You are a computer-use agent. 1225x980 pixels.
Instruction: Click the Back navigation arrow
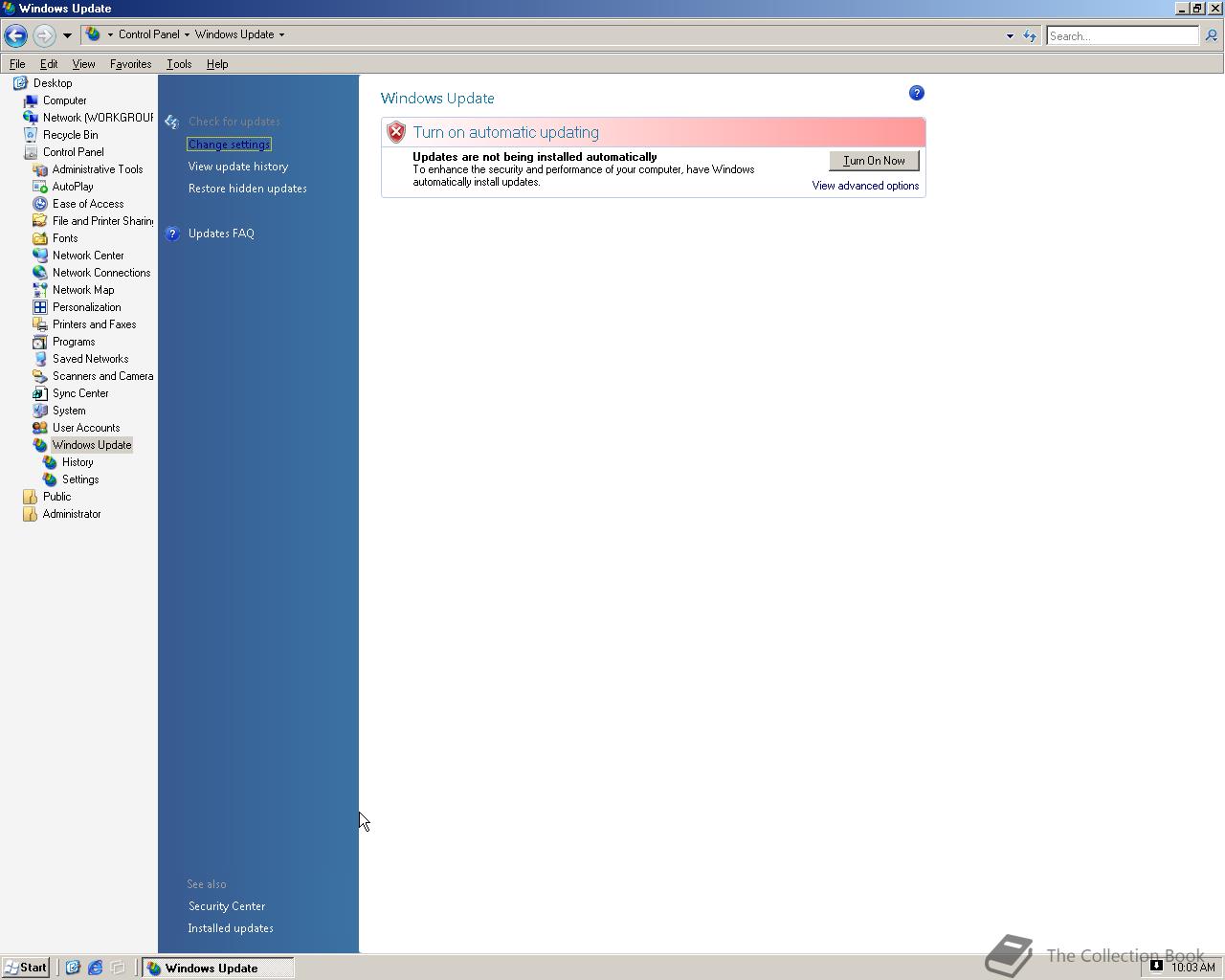(15, 35)
